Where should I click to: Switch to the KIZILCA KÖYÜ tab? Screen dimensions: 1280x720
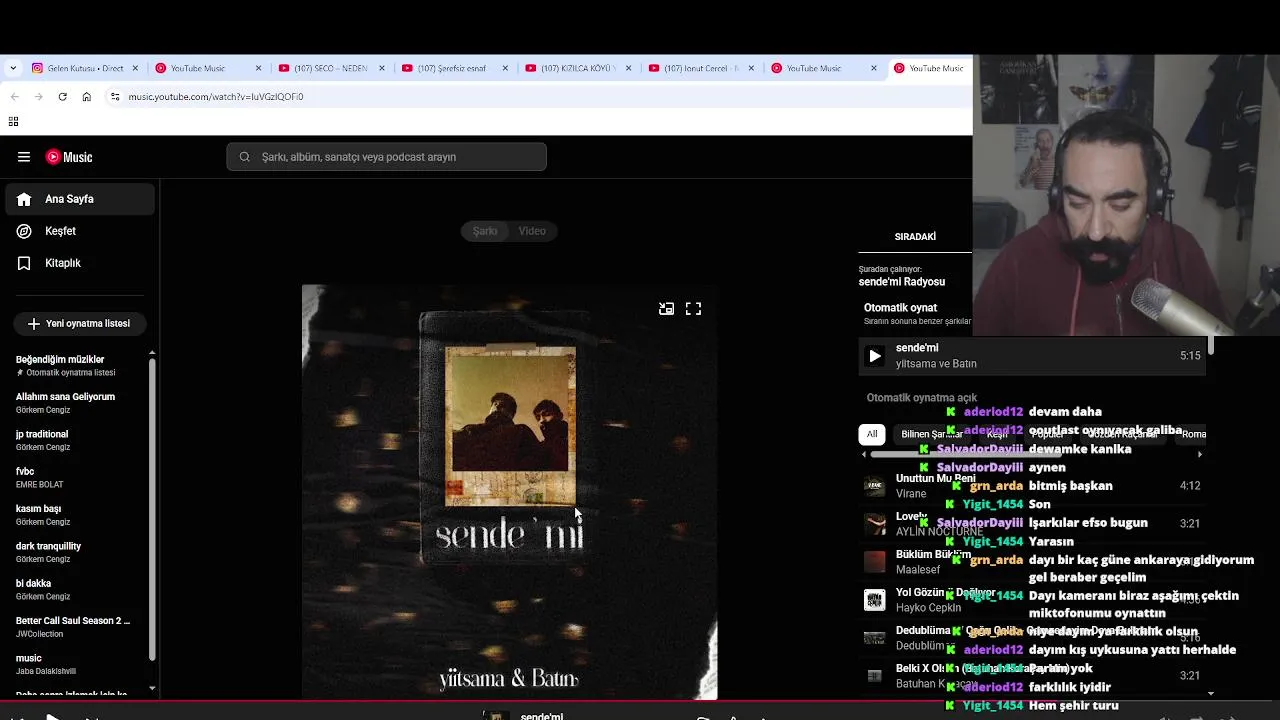click(578, 68)
